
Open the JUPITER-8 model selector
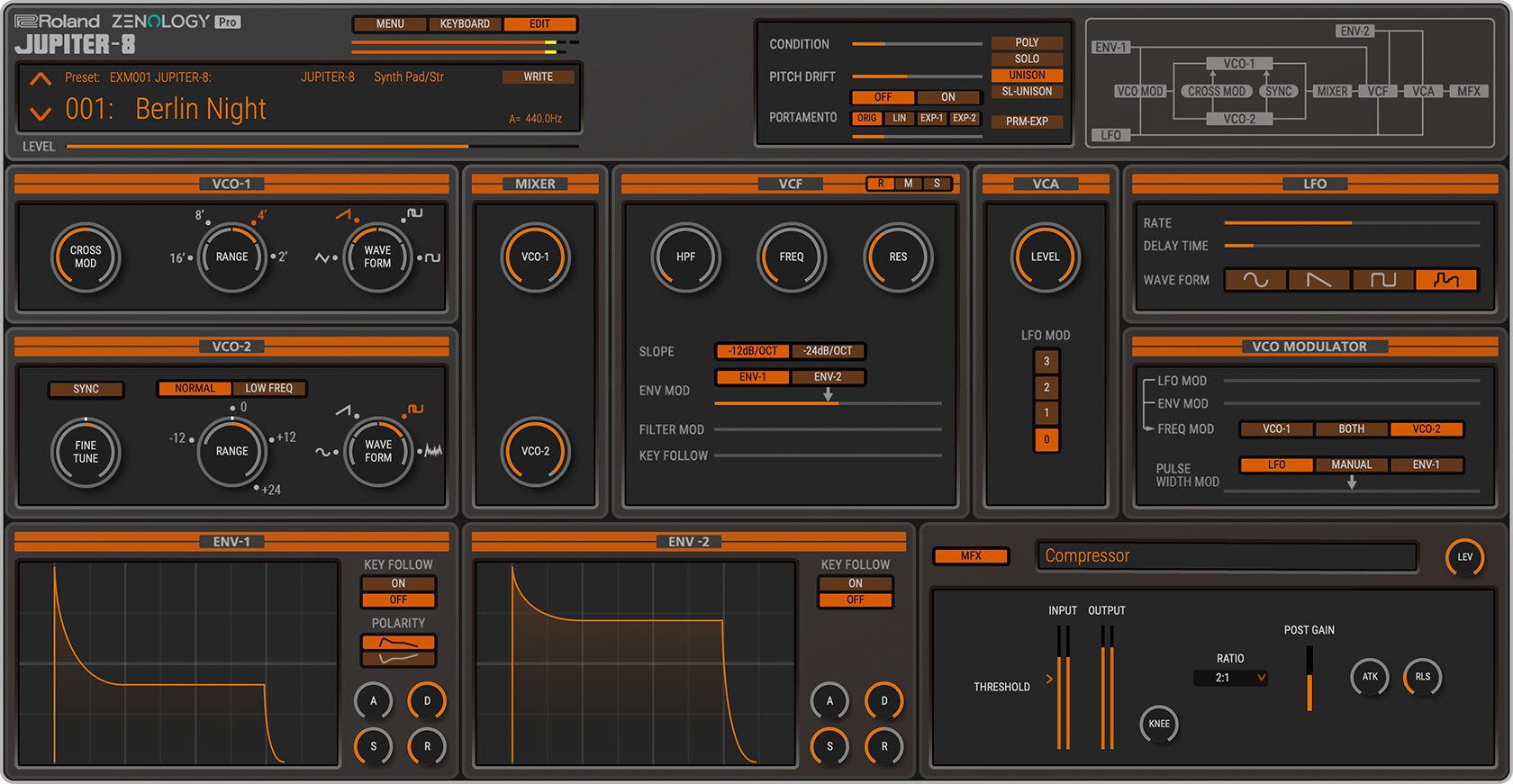point(328,77)
